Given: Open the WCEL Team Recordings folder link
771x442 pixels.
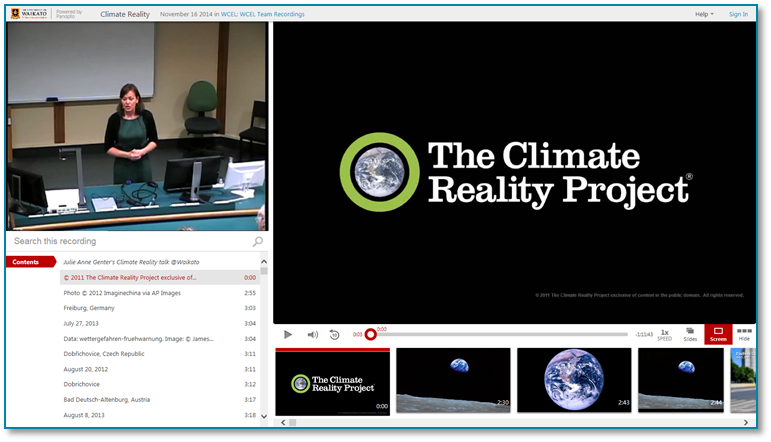Looking at the screenshot, I should 263,14.
